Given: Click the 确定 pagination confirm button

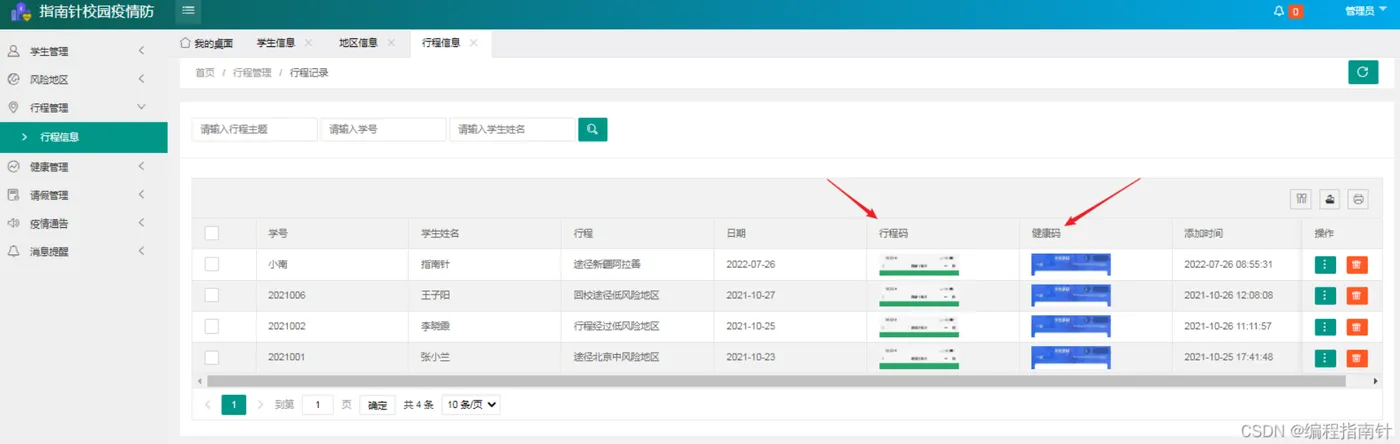Looking at the screenshot, I should pyautogui.click(x=377, y=405).
